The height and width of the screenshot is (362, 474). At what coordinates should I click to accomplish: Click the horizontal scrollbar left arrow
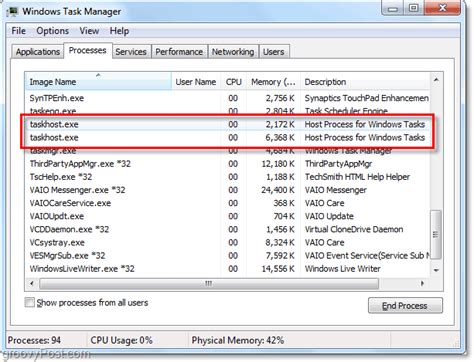pyautogui.click(x=32, y=284)
